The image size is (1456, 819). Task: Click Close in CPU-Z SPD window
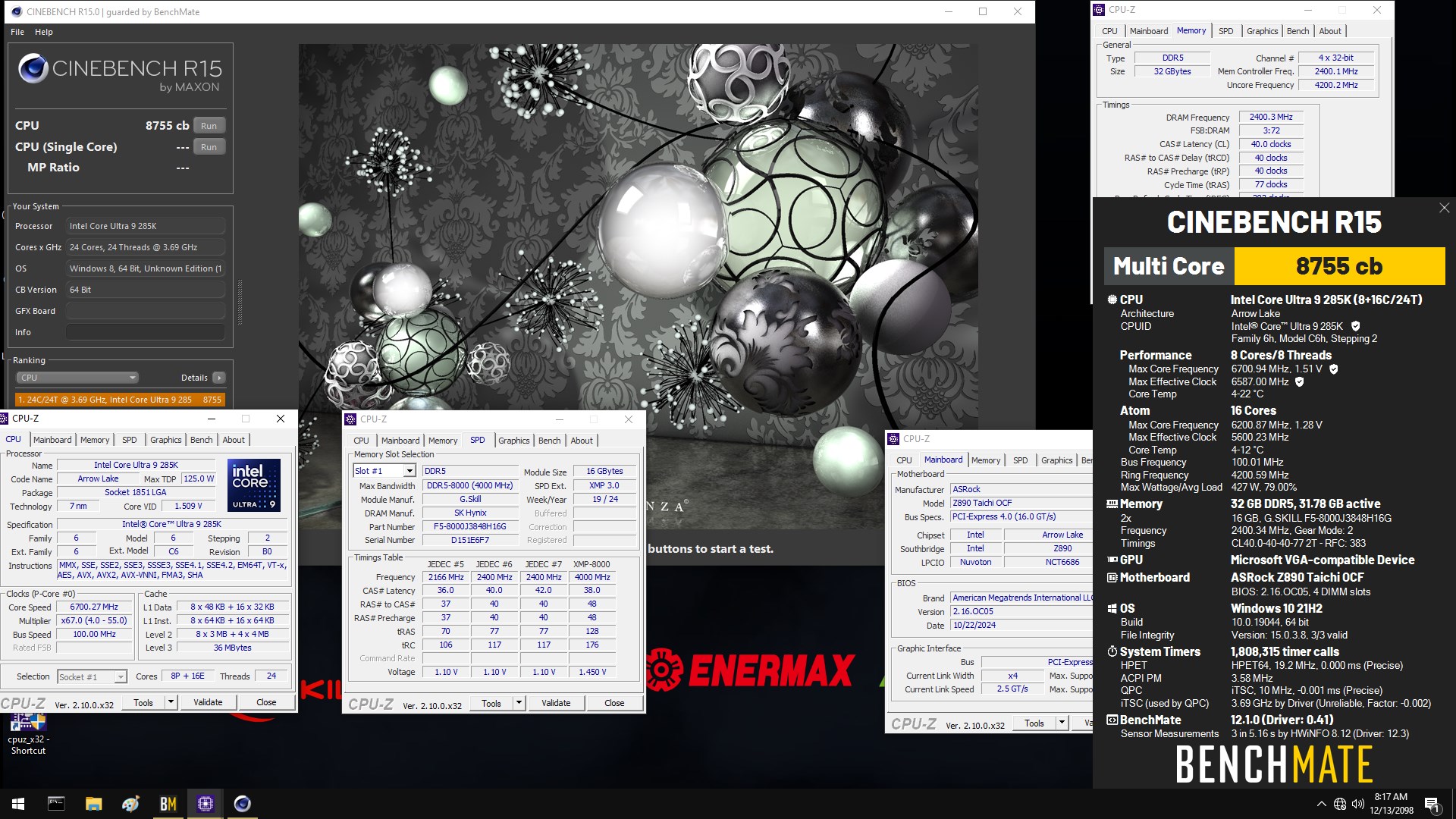[614, 703]
